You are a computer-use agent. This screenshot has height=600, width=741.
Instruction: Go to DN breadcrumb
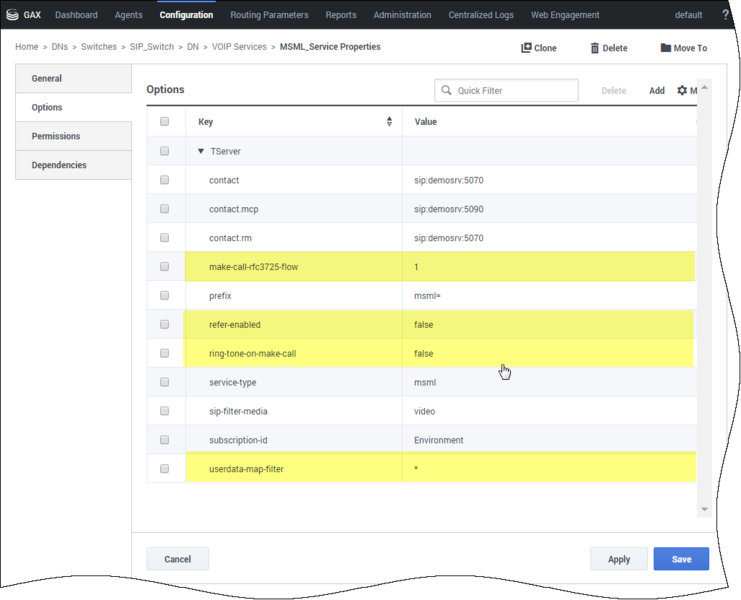coord(193,47)
